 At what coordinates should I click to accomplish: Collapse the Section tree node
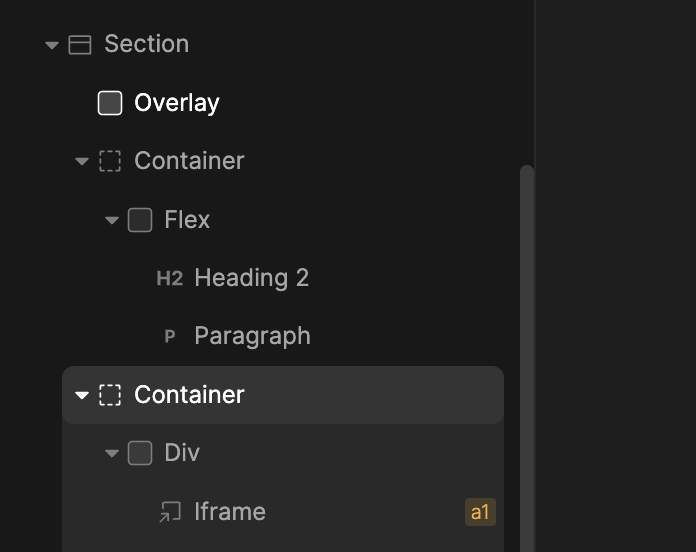pos(52,45)
